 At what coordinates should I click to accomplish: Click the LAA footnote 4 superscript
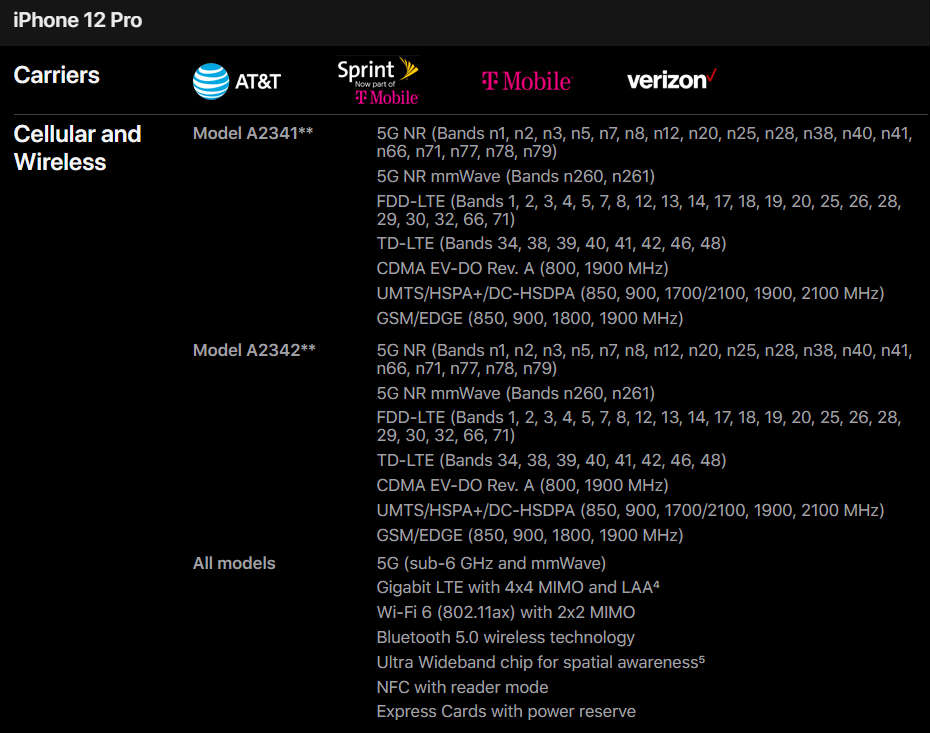(x=656, y=584)
